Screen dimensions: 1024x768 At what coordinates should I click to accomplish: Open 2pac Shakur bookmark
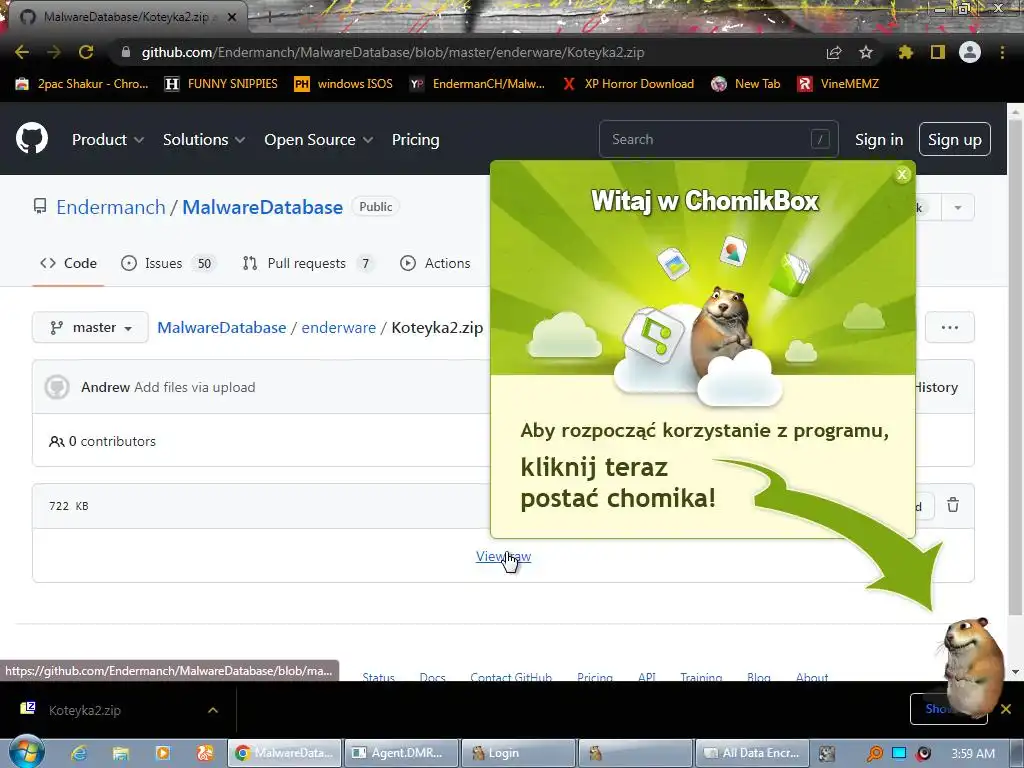click(x=82, y=84)
